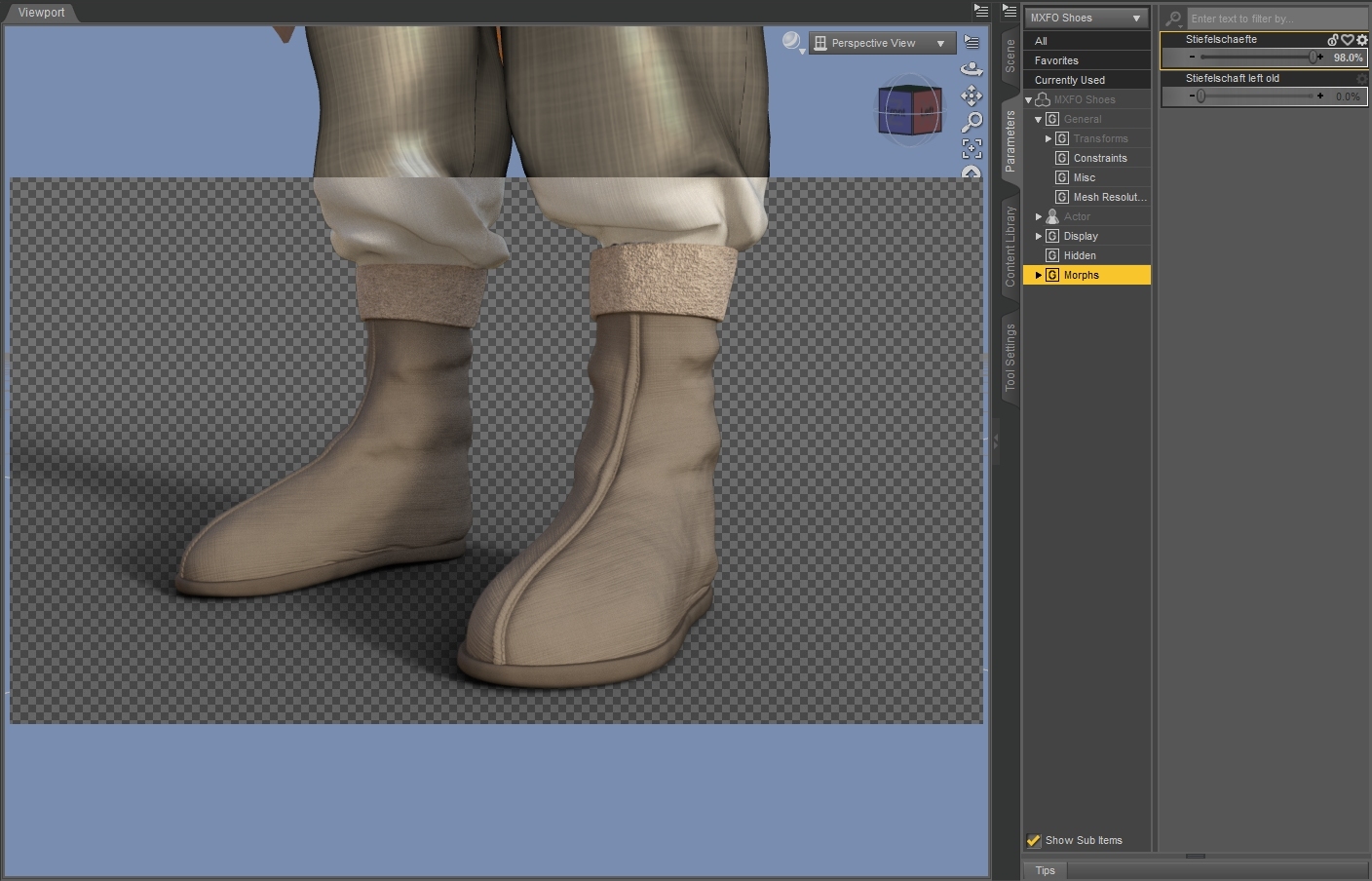Click the Stiefelschaefte lock link icon

coord(1333,40)
